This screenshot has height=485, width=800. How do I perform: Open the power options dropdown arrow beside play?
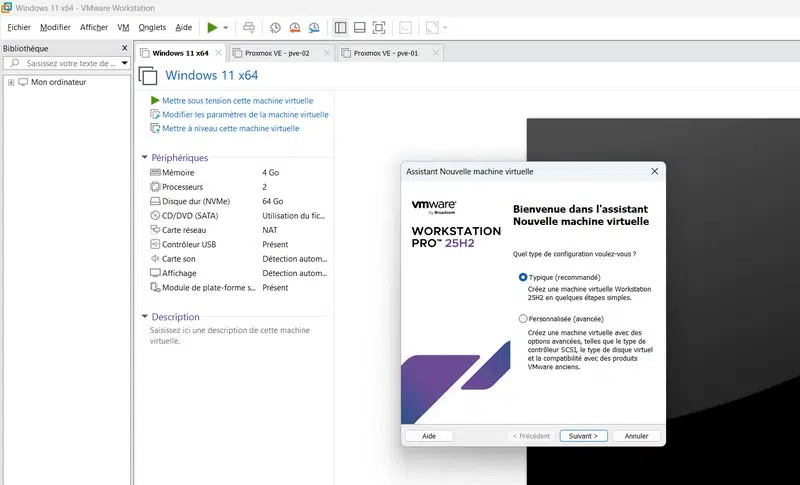[x=226, y=28]
